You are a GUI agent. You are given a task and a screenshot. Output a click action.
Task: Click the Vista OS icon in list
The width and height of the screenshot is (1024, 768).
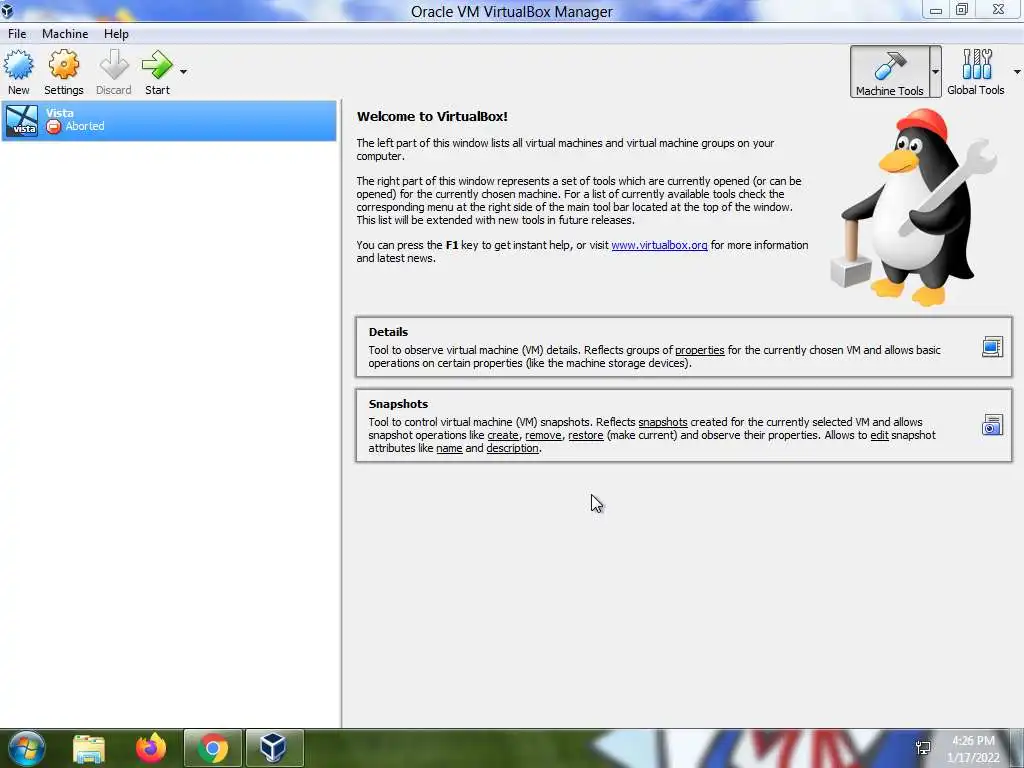click(22, 121)
